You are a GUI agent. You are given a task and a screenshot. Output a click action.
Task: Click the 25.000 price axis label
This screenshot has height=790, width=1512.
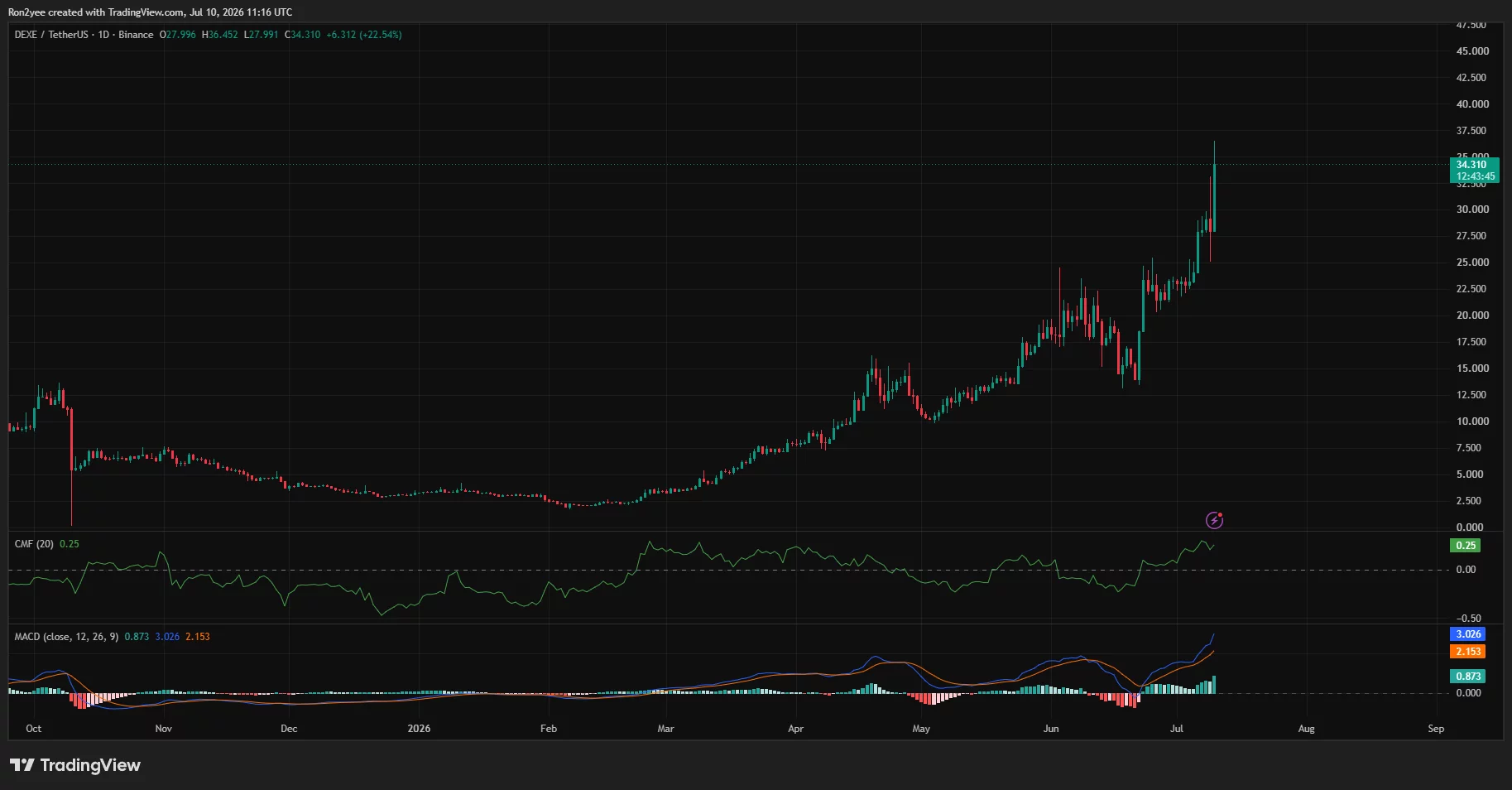click(x=1472, y=263)
